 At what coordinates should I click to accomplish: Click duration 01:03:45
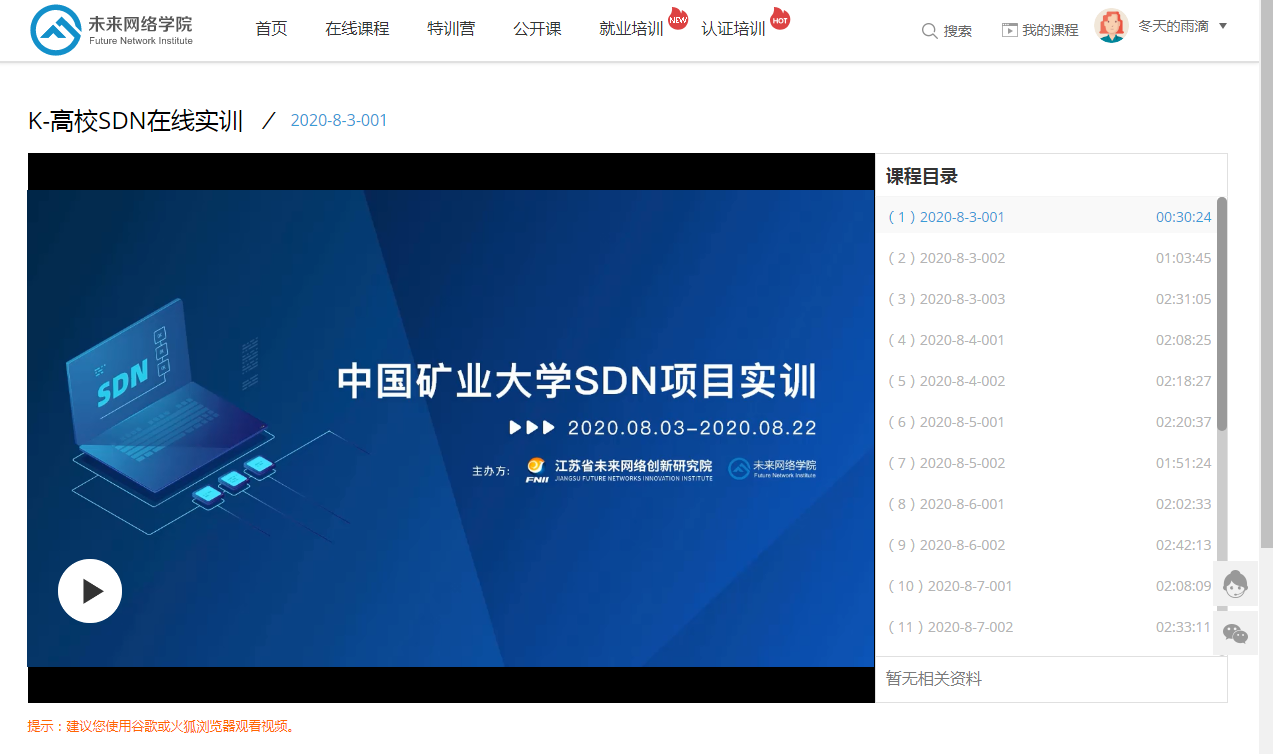click(1183, 258)
